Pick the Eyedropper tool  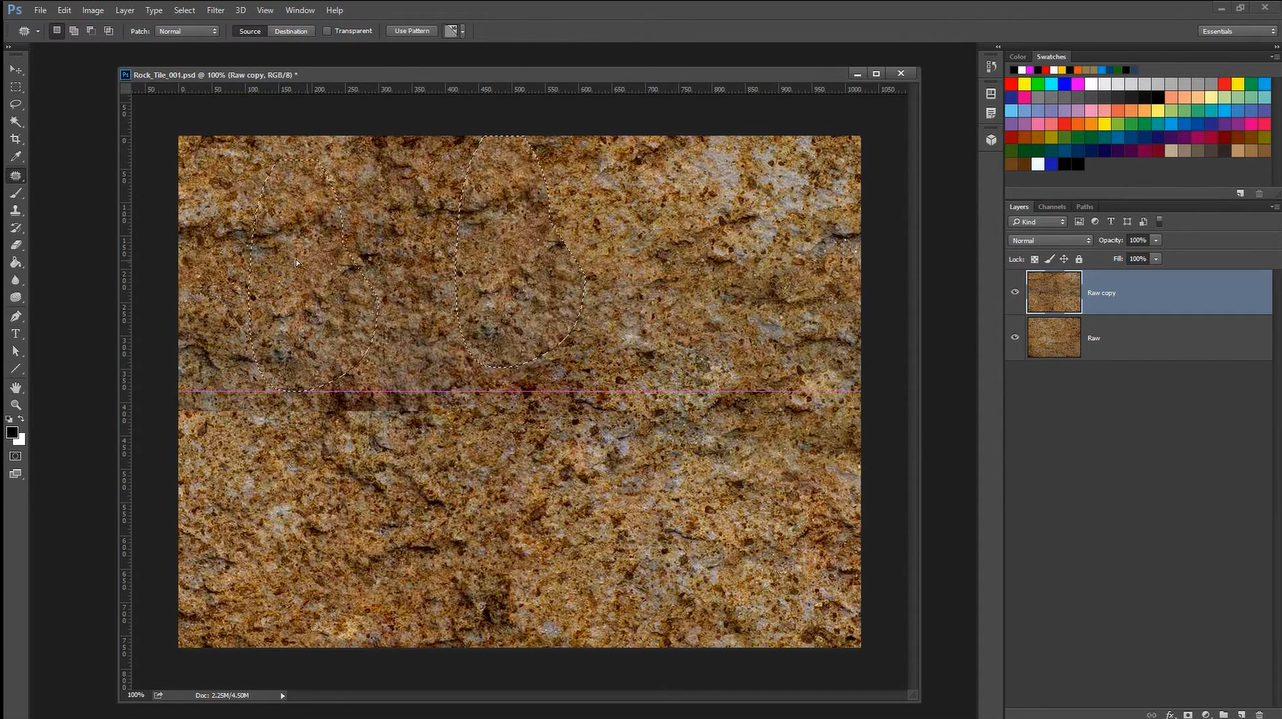click(16, 157)
